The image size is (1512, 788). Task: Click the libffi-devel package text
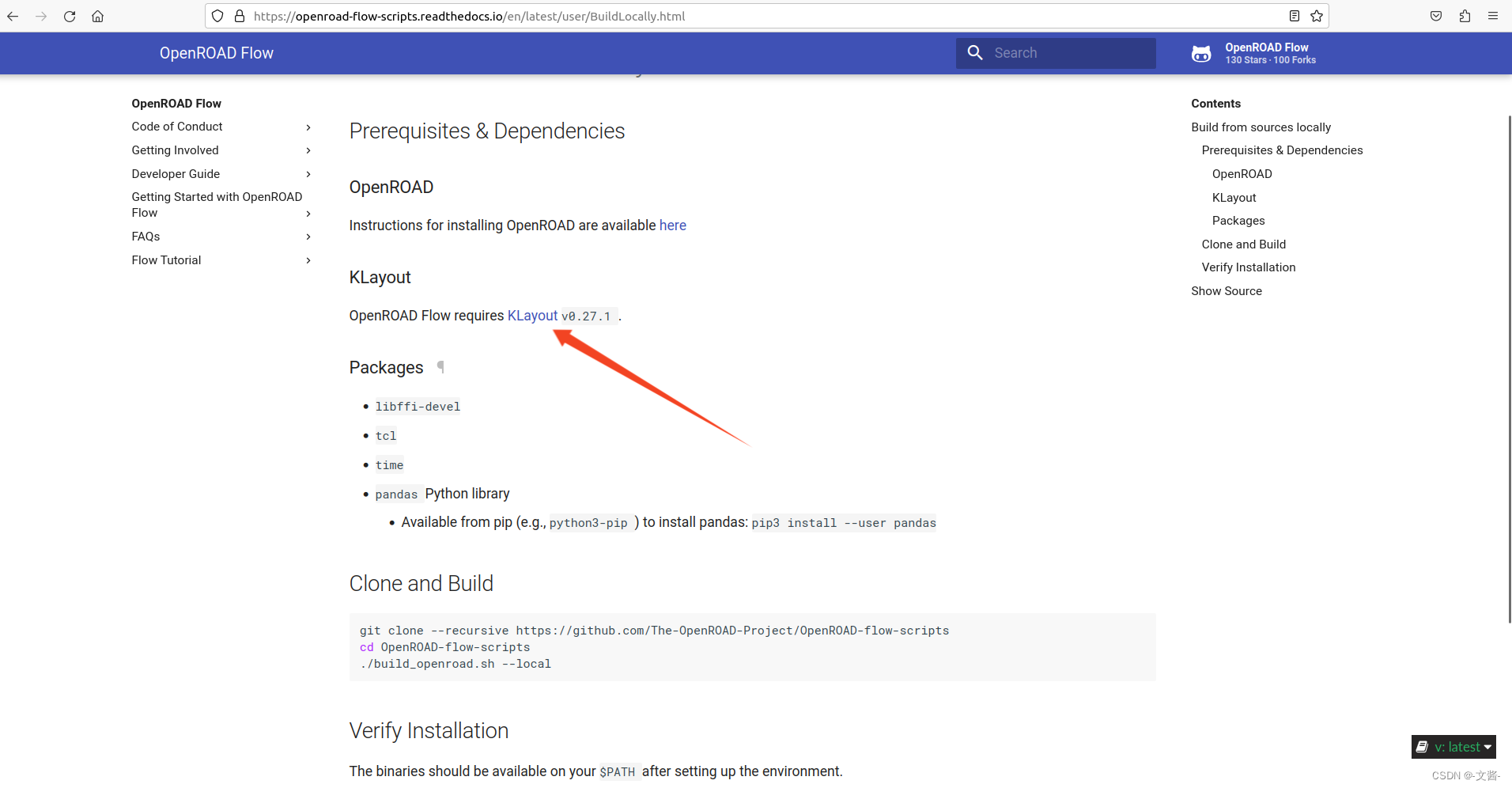(x=418, y=407)
